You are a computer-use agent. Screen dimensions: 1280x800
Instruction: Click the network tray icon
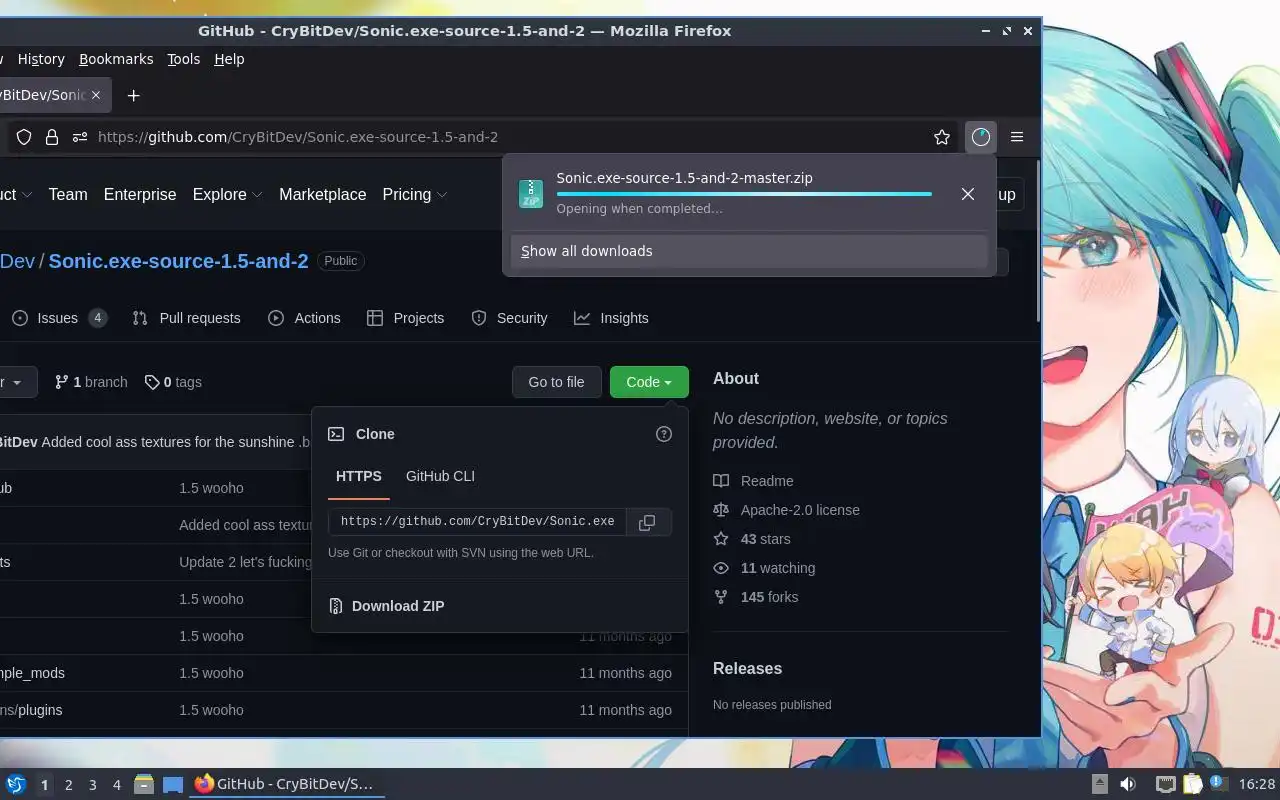click(1165, 785)
